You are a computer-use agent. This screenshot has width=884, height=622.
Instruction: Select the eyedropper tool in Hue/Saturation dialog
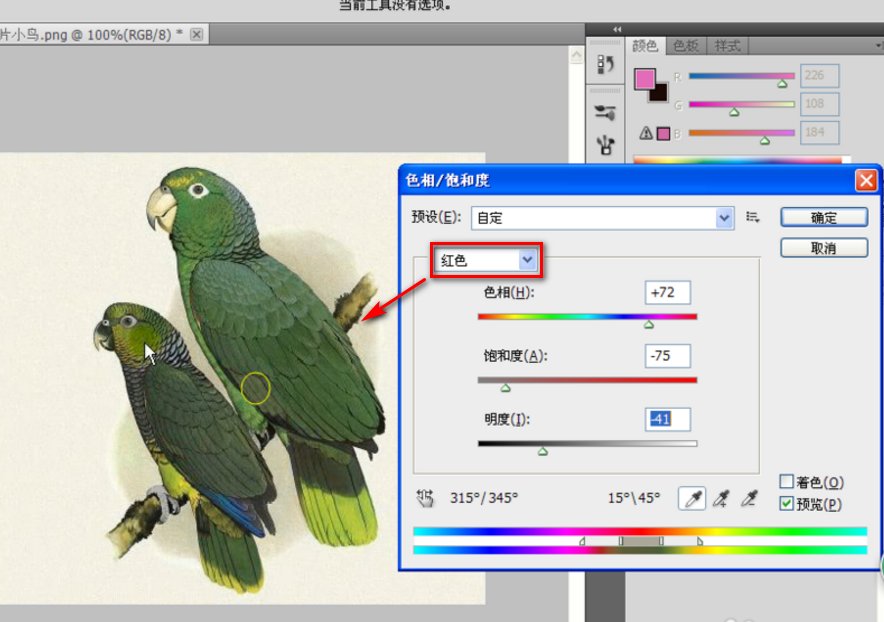(691, 499)
